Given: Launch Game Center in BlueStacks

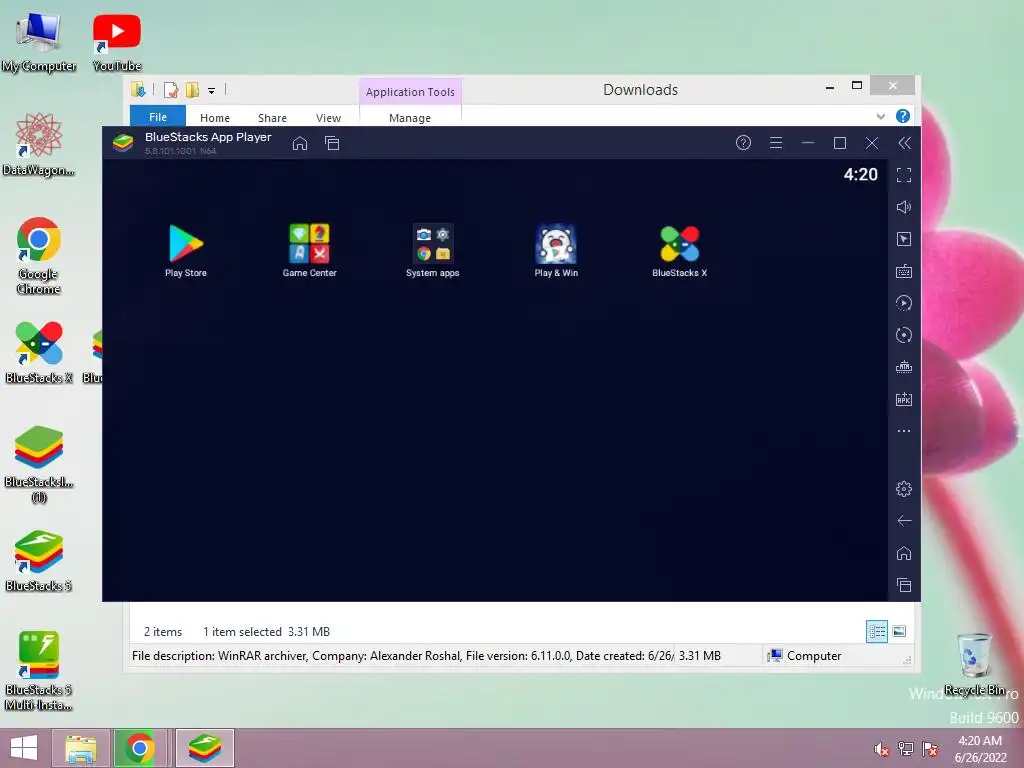Looking at the screenshot, I should click(310, 250).
